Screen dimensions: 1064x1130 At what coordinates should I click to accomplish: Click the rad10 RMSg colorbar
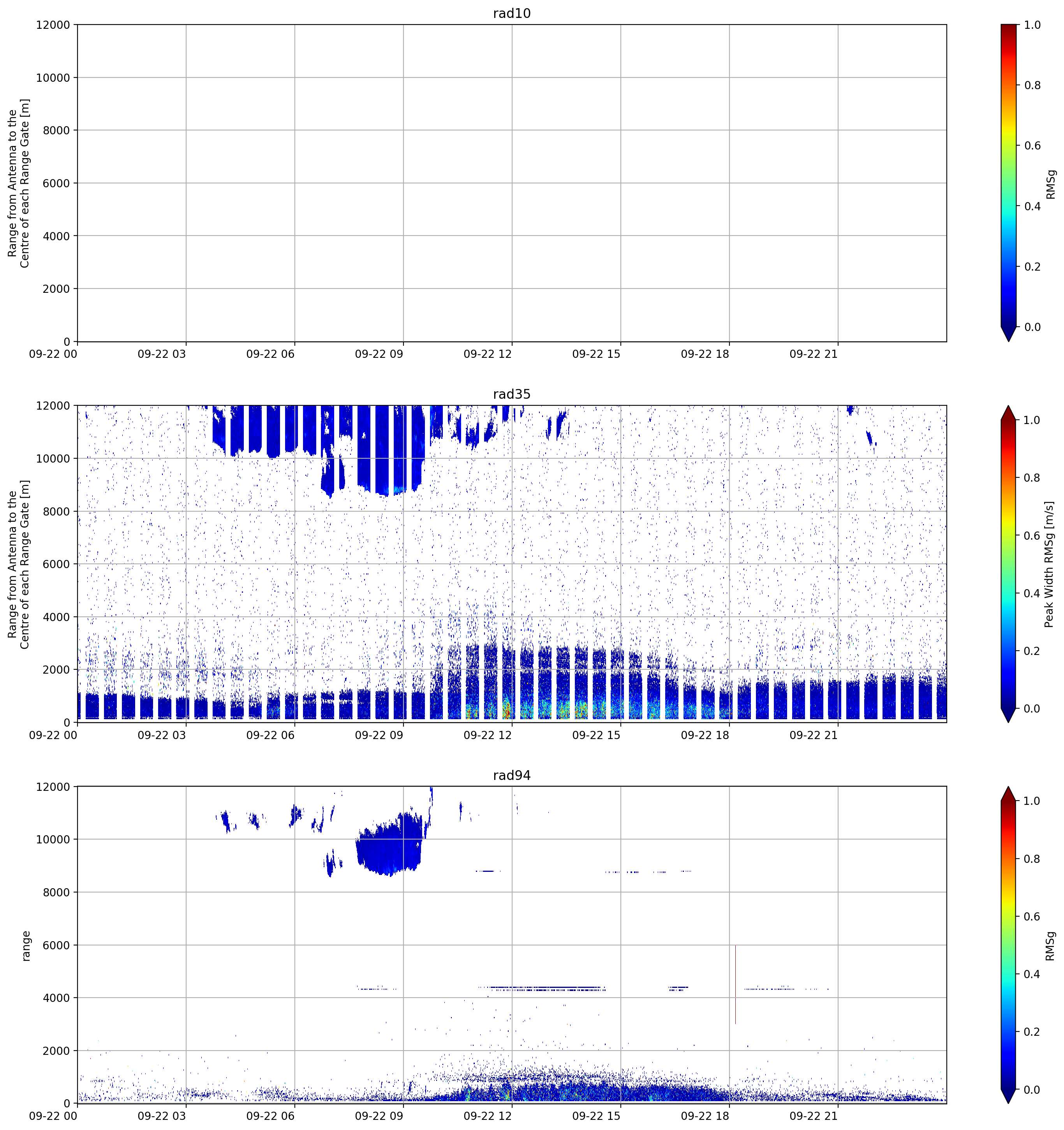click(x=1008, y=183)
